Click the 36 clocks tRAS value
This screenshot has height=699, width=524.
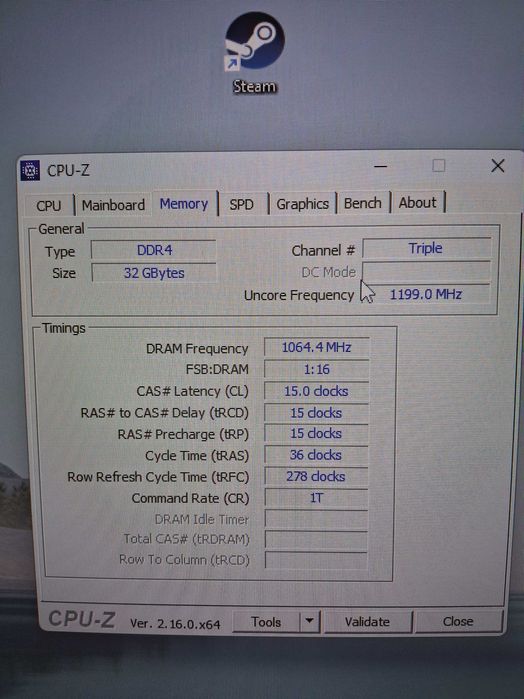coord(316,455)
